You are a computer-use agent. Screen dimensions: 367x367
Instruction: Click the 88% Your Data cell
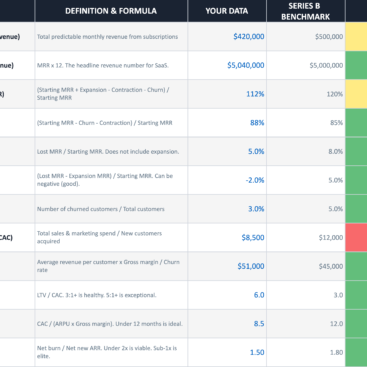click(227, 123)
